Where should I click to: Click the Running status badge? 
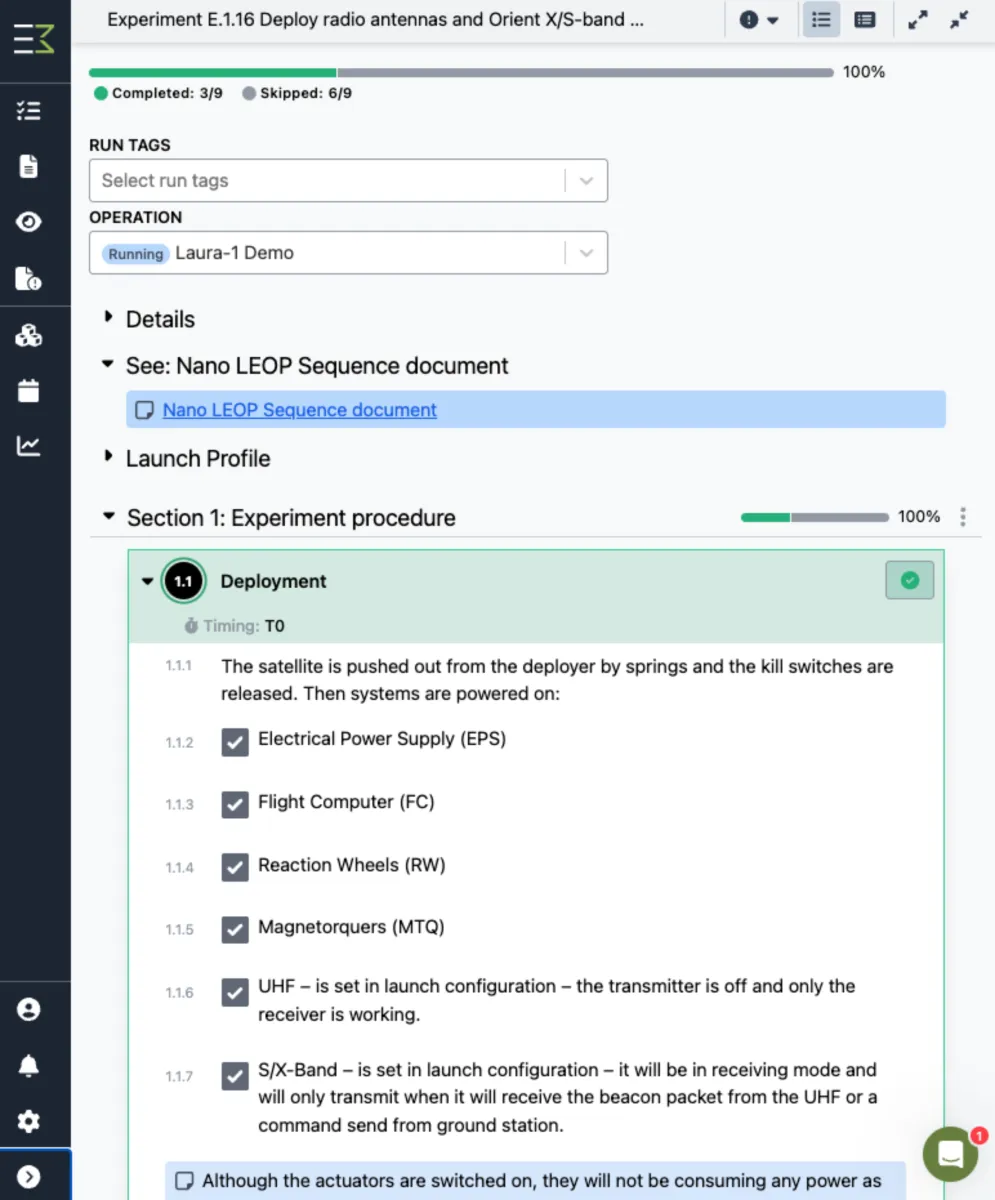136,254
